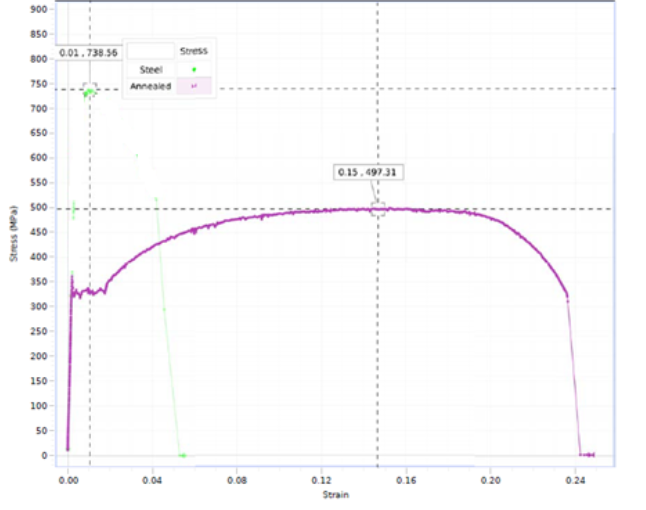
Task: Click the 250 y-axis tick label
Action: [39, 331]
